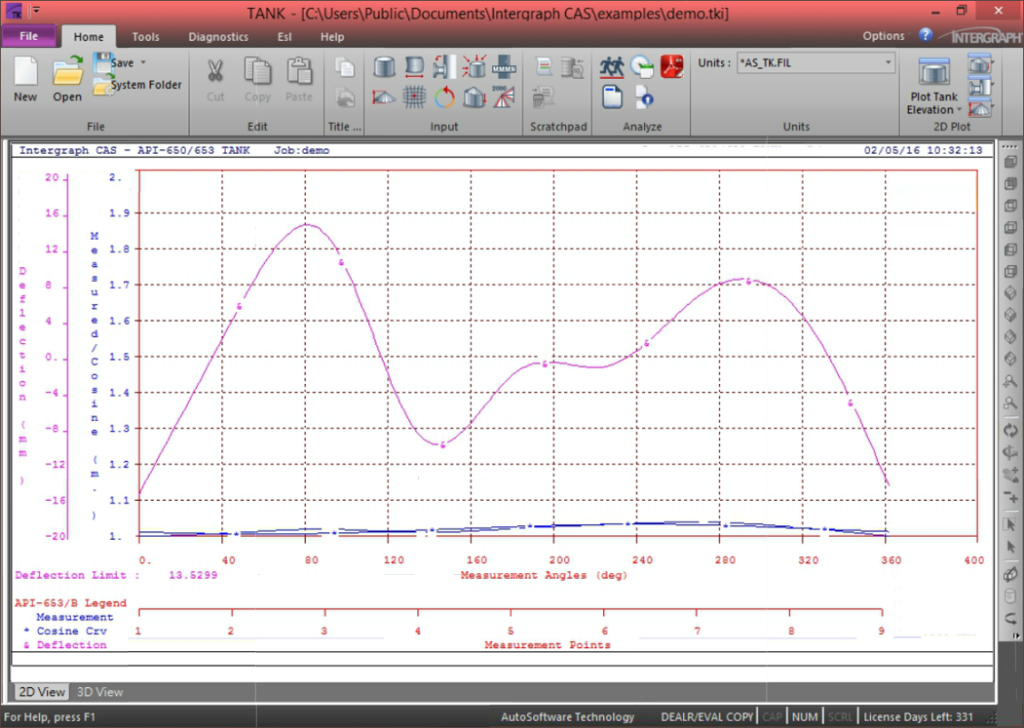The width and height of the screenshot is (1024, 728).
Task: Click the API-653/B Legend heading
Action: click(x=71, y=603)
